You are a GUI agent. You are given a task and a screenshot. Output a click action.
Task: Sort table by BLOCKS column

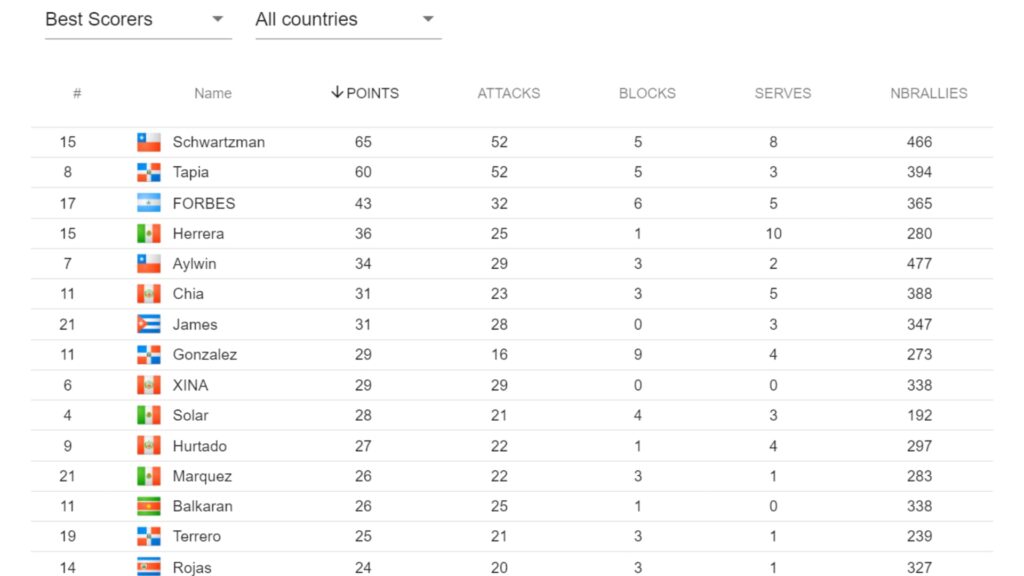(x=647, y=93)
